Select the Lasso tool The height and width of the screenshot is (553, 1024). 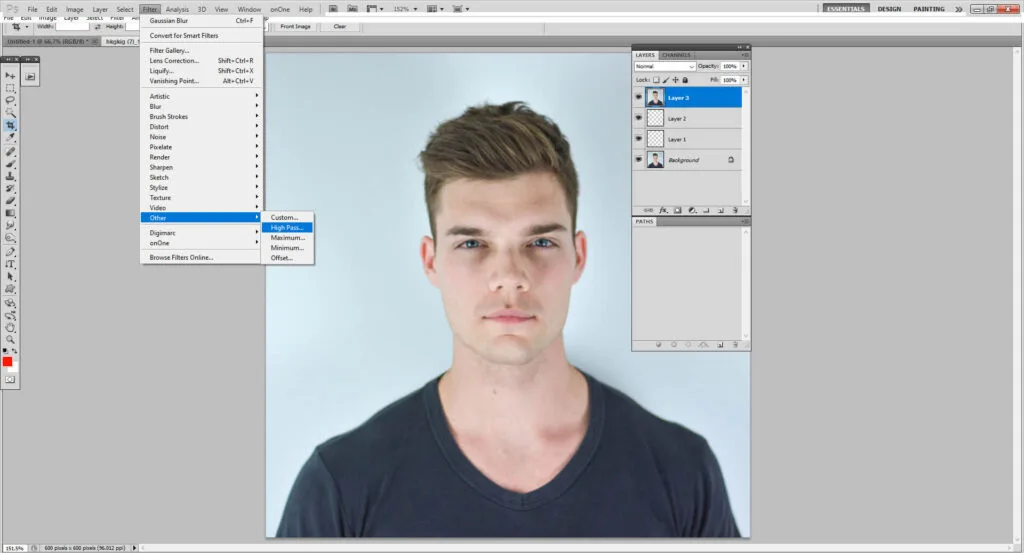(x=10, y=101)
